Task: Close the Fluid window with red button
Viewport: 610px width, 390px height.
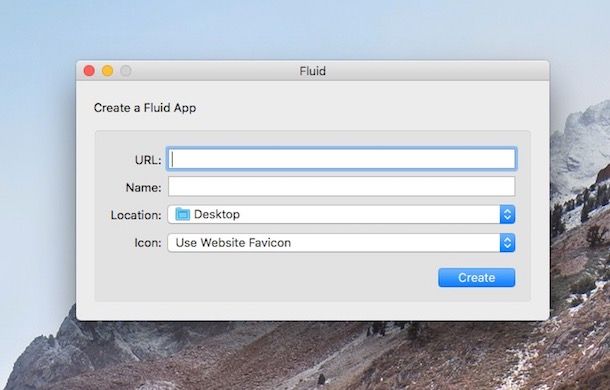Action: [89, 71]
